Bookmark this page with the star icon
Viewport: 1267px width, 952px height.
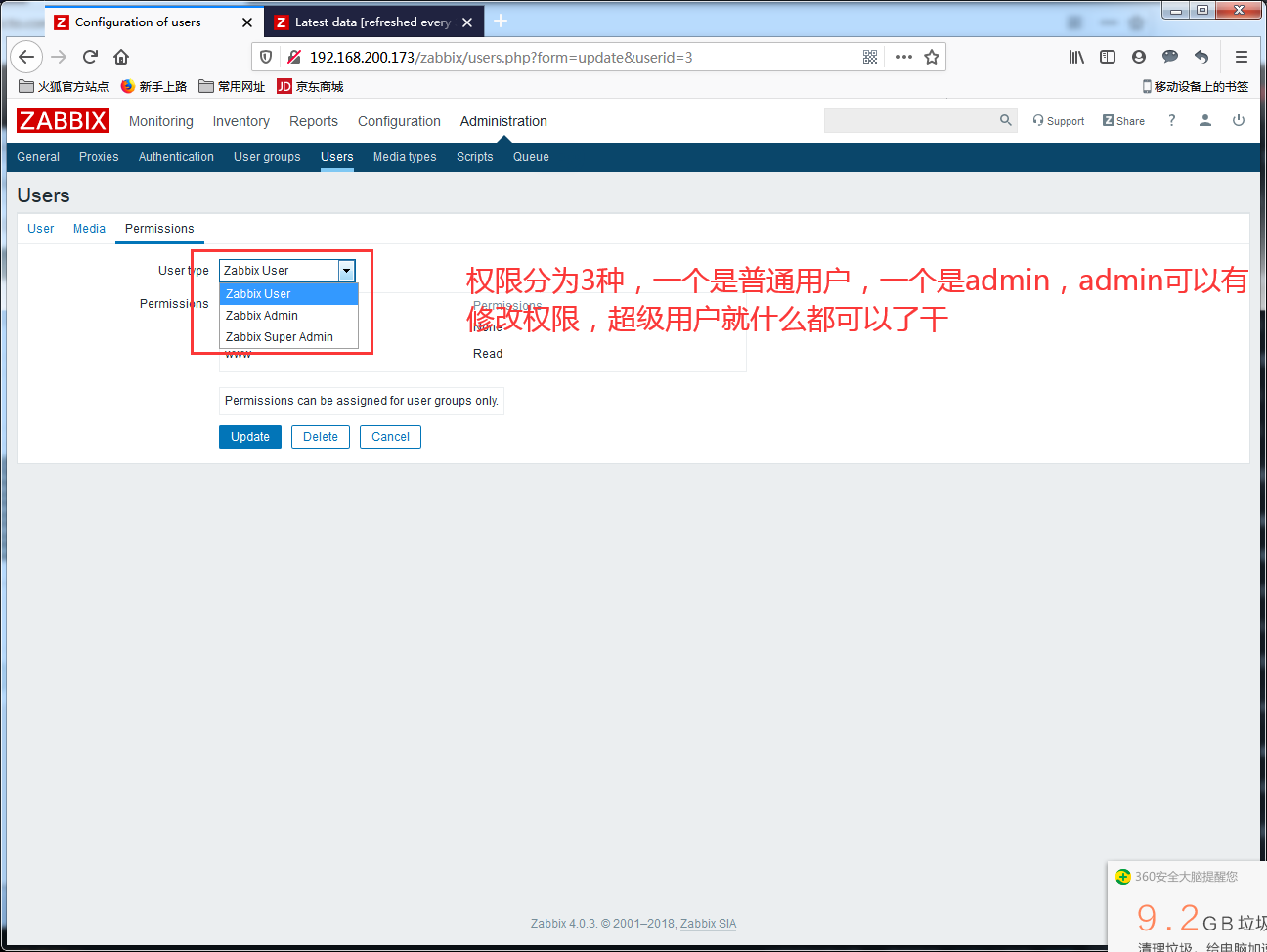[x=932, y=57]
